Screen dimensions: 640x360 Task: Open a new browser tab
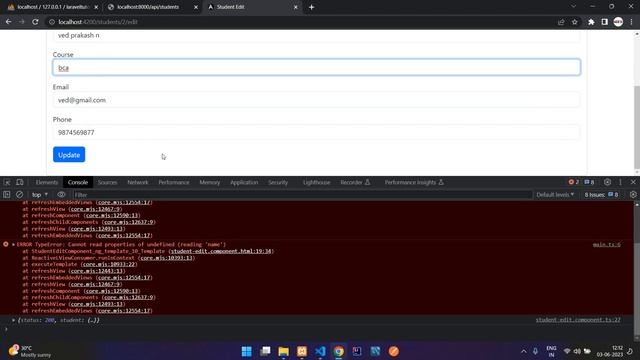[311, 7]
